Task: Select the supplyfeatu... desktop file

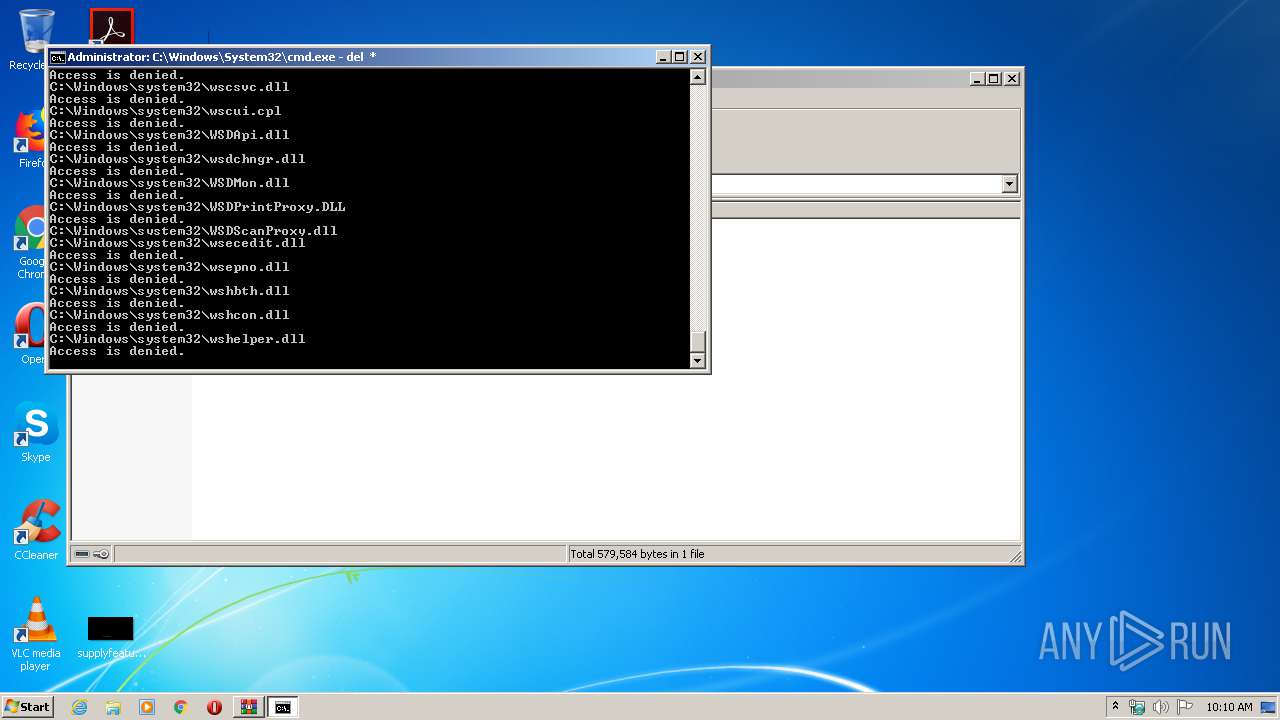Action: 111,637
